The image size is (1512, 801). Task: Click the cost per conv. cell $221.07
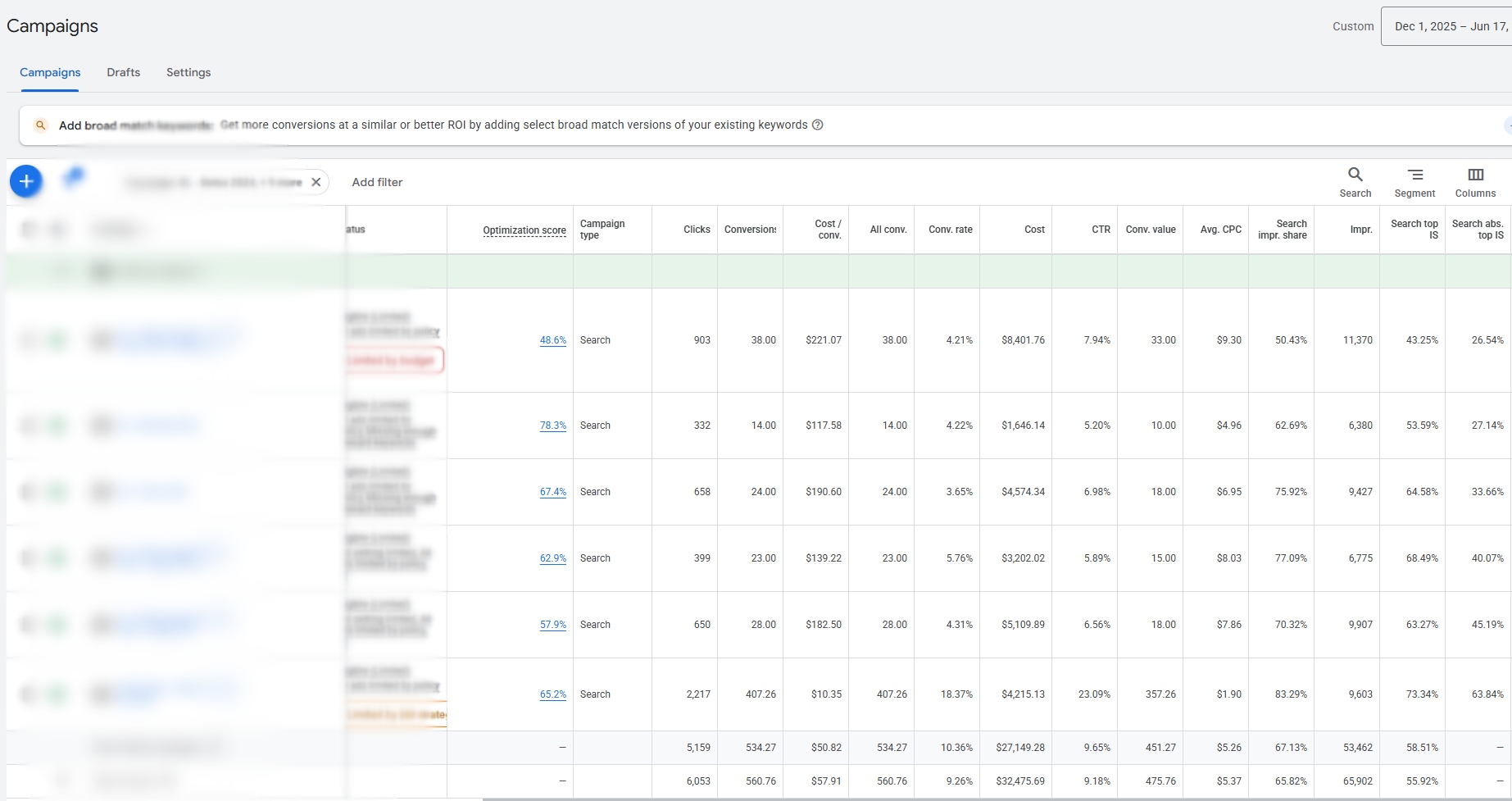(x=824, y=340)
